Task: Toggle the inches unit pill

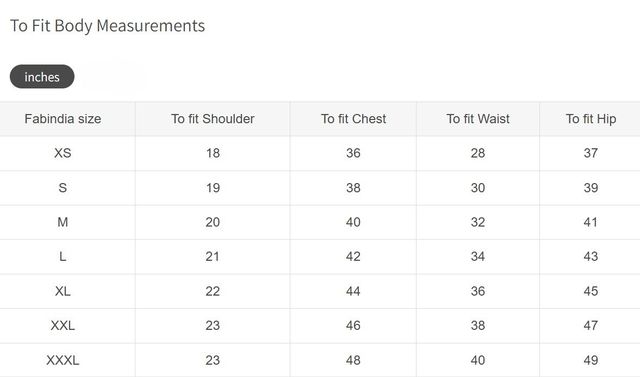Action: pyautogui.click(x=42, y=77)
